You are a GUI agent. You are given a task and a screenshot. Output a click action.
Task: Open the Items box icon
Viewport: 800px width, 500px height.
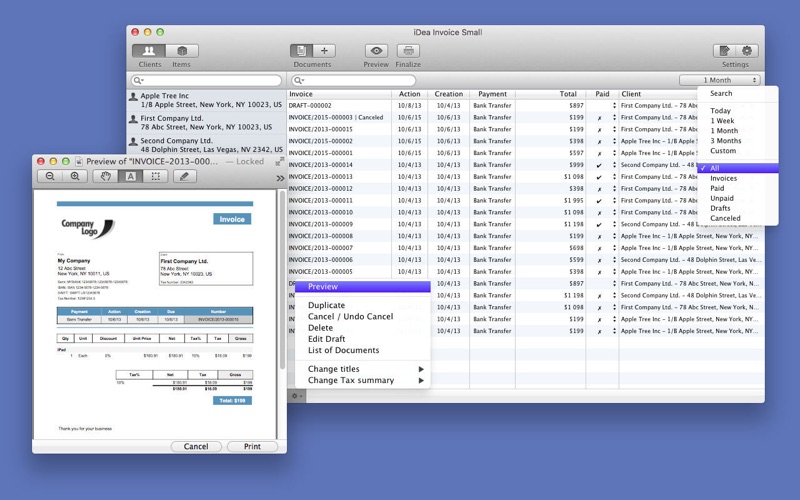[181, 51]
